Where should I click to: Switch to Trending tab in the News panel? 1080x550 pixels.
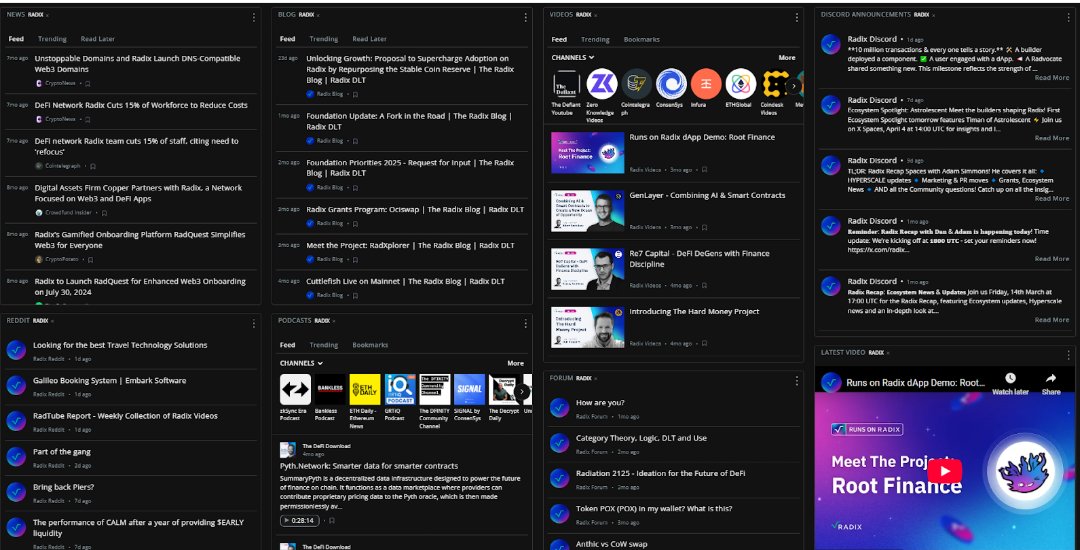tap(52, 39)
